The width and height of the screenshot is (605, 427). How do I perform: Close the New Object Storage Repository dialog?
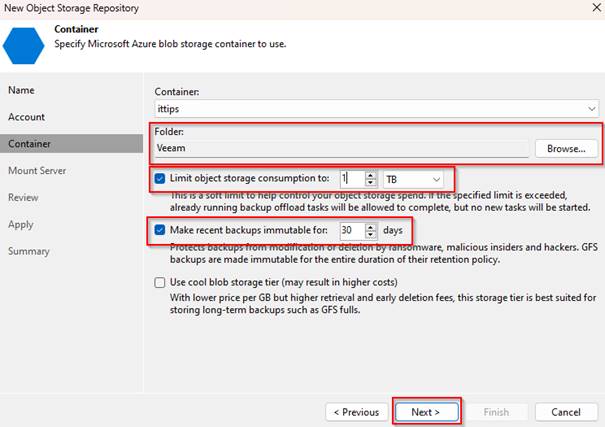(x=597, y=7)
